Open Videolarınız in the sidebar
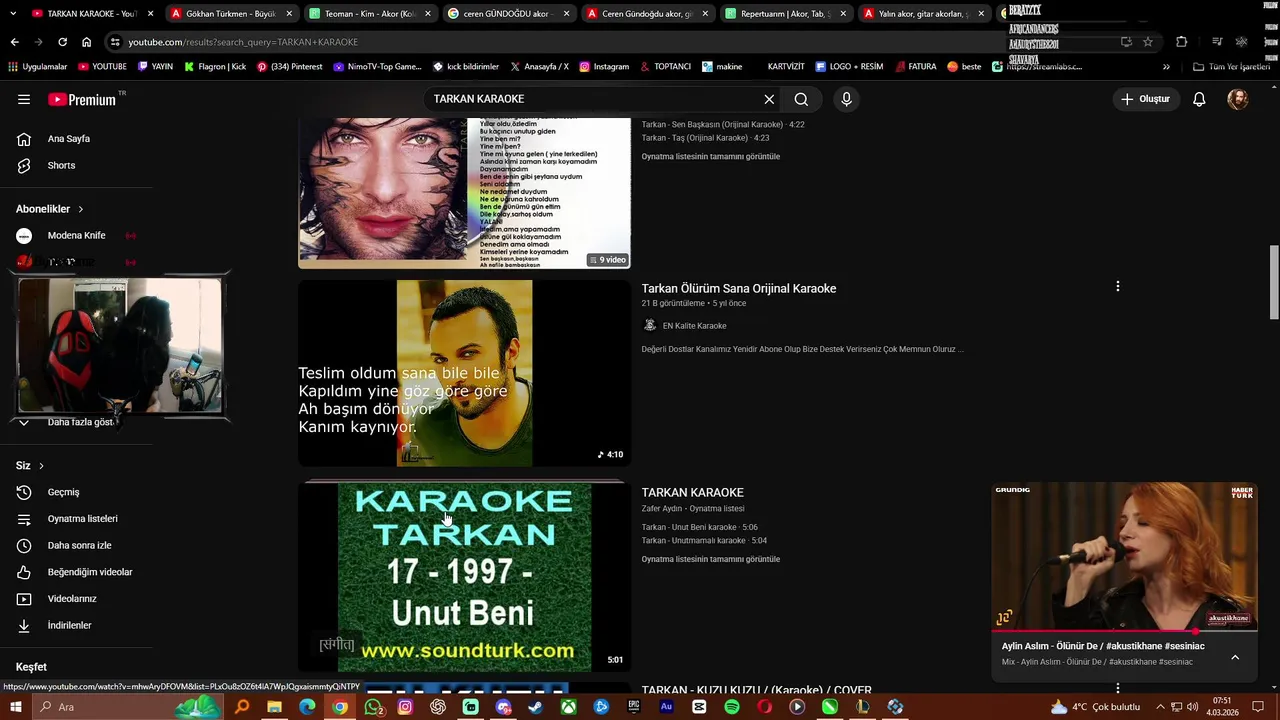 click(71, 599)
